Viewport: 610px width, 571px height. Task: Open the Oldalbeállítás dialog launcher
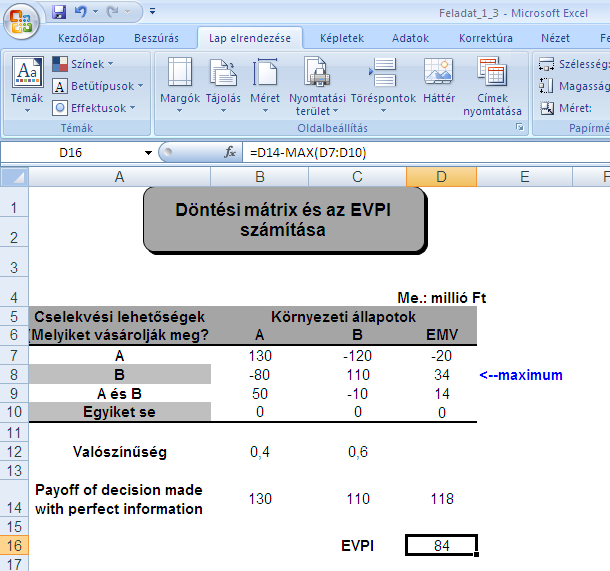tap(520, 127)
